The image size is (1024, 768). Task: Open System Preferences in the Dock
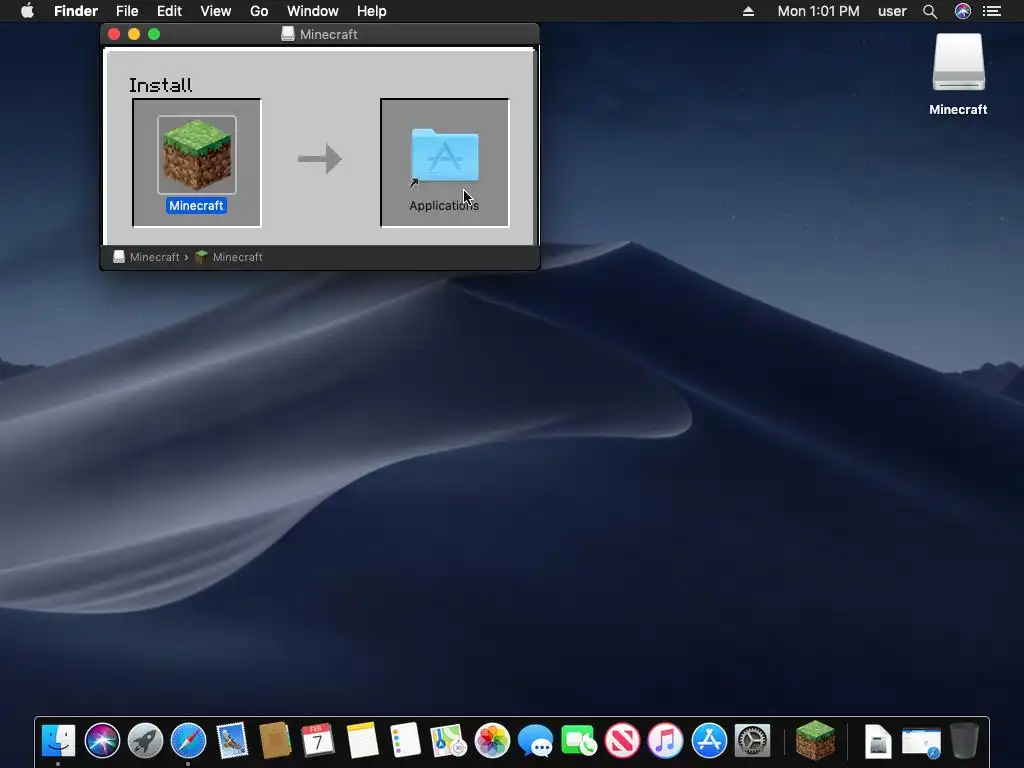click(x=752, y=741)
